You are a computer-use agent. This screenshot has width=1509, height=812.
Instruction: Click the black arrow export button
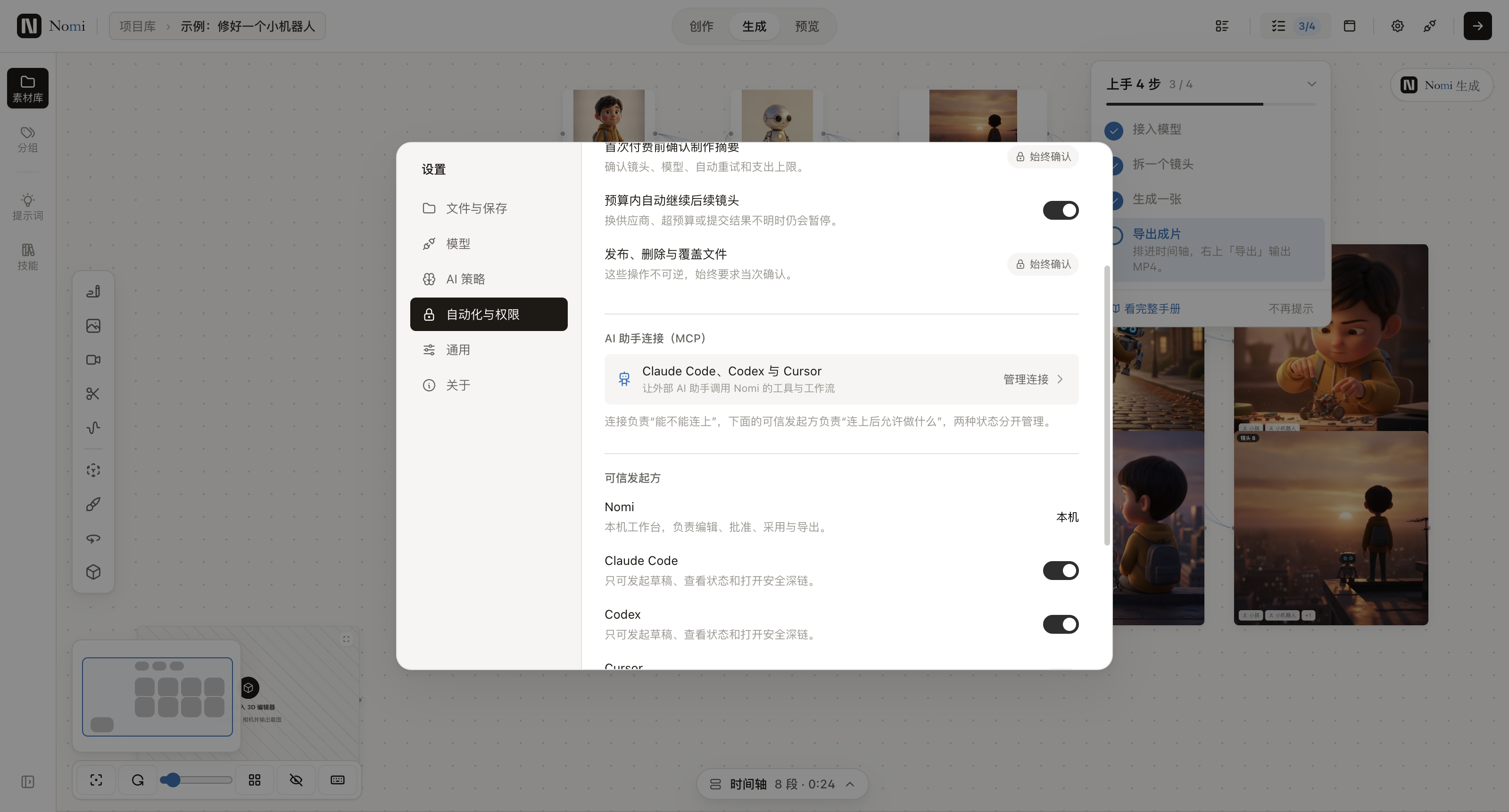pos(1477,26)
